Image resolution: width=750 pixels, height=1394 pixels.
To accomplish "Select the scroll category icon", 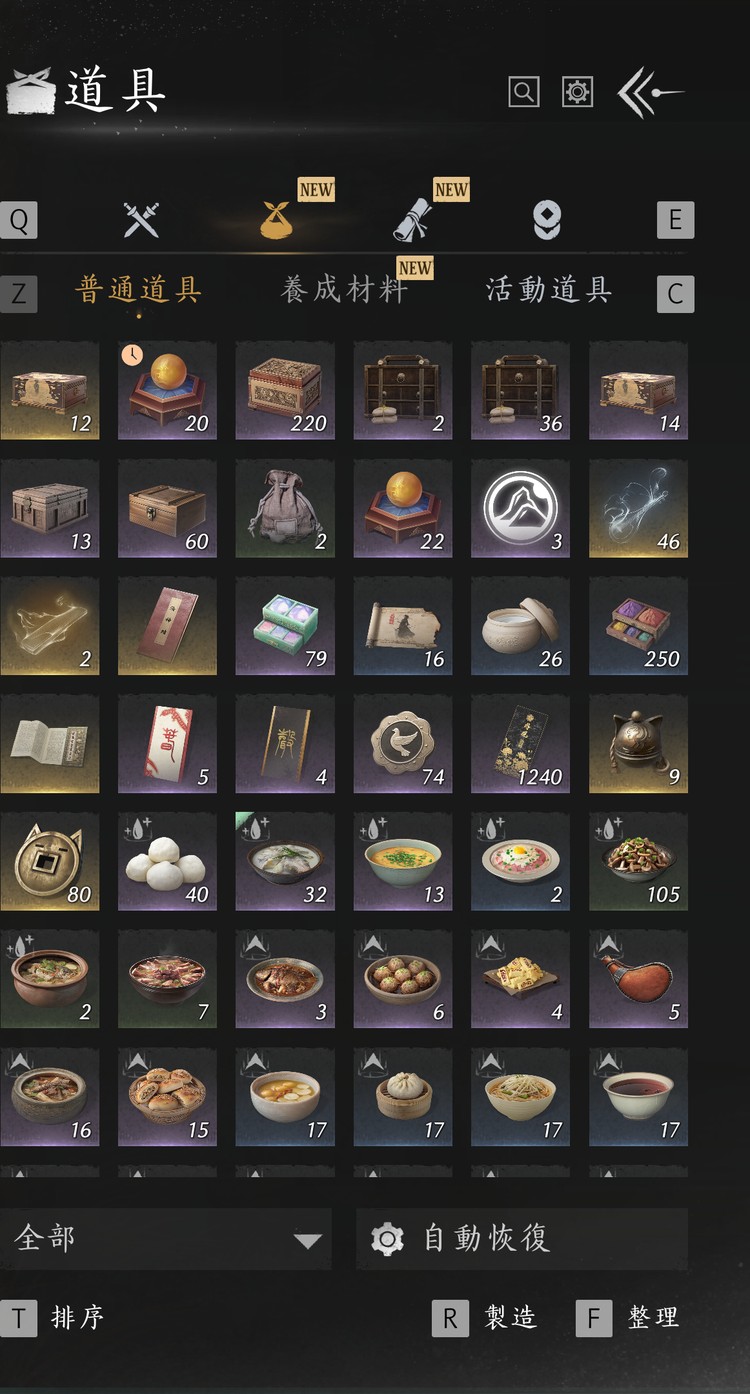I will [x=411, y=220].
